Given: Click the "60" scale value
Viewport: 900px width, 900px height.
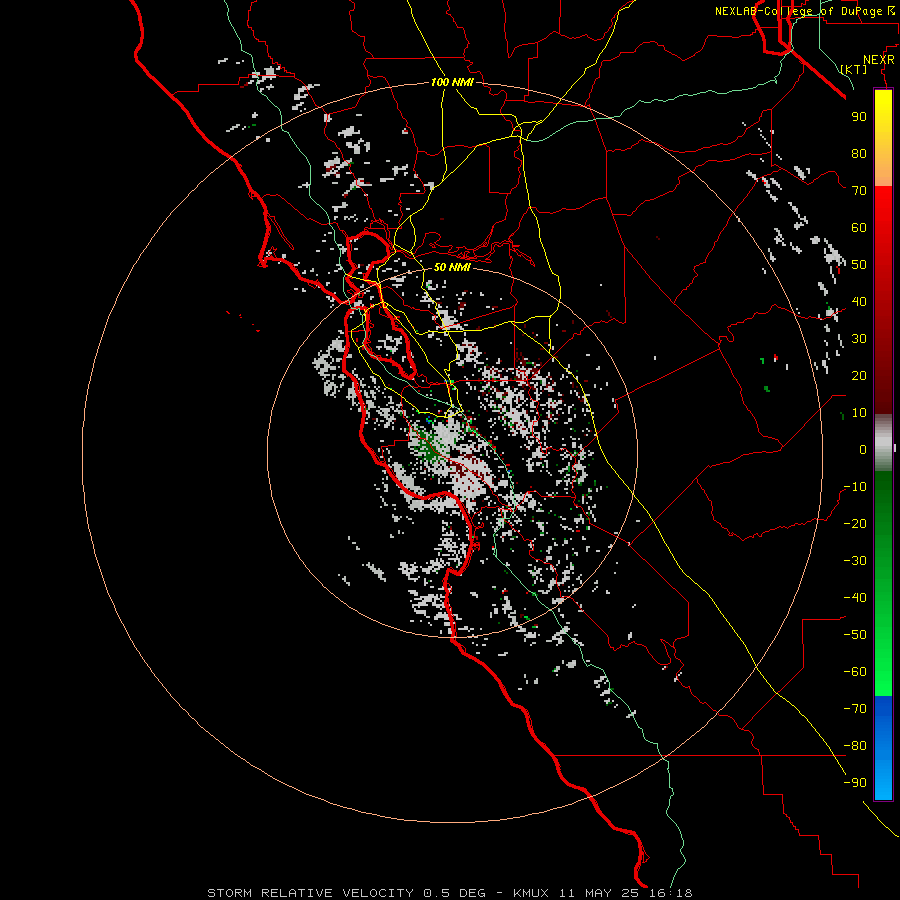Looking at the screenshot, I should 859,227.
